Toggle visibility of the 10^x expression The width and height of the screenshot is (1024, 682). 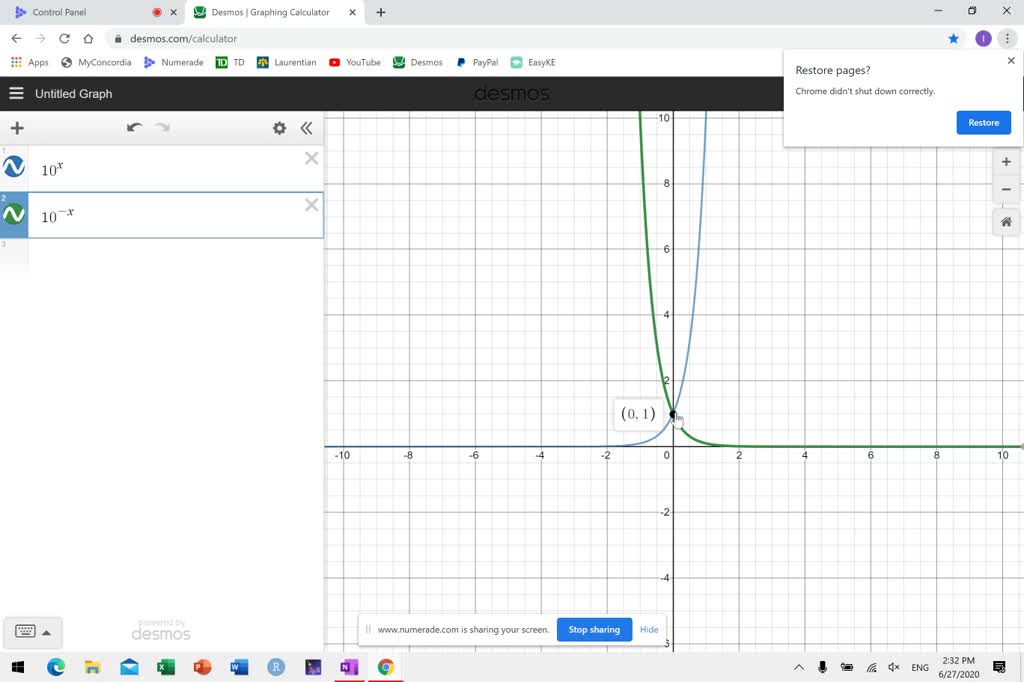13,167
